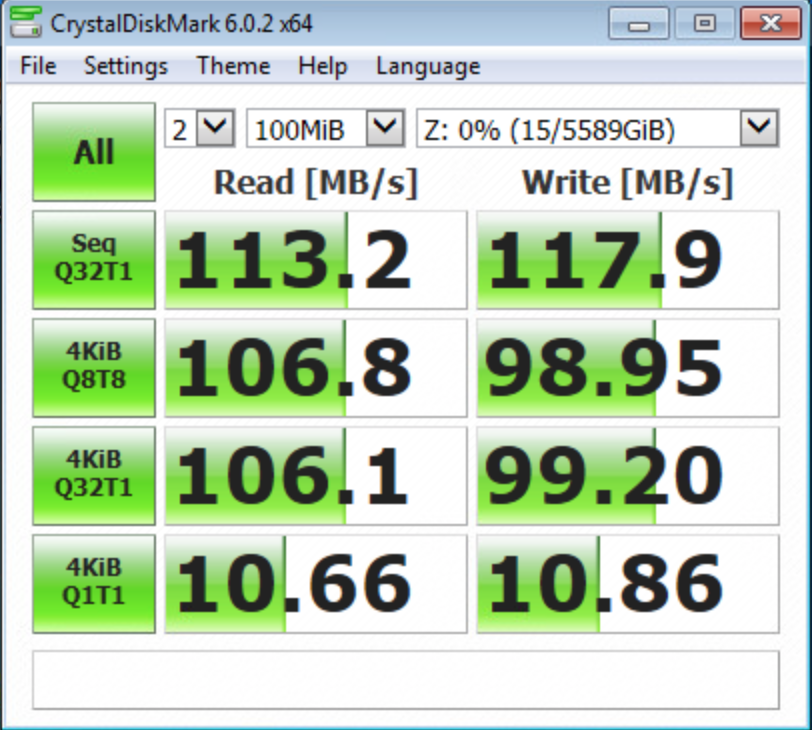812x730 pixels.
Task: Minimize the CrystalDiskMark window
Action: point(639,23)
